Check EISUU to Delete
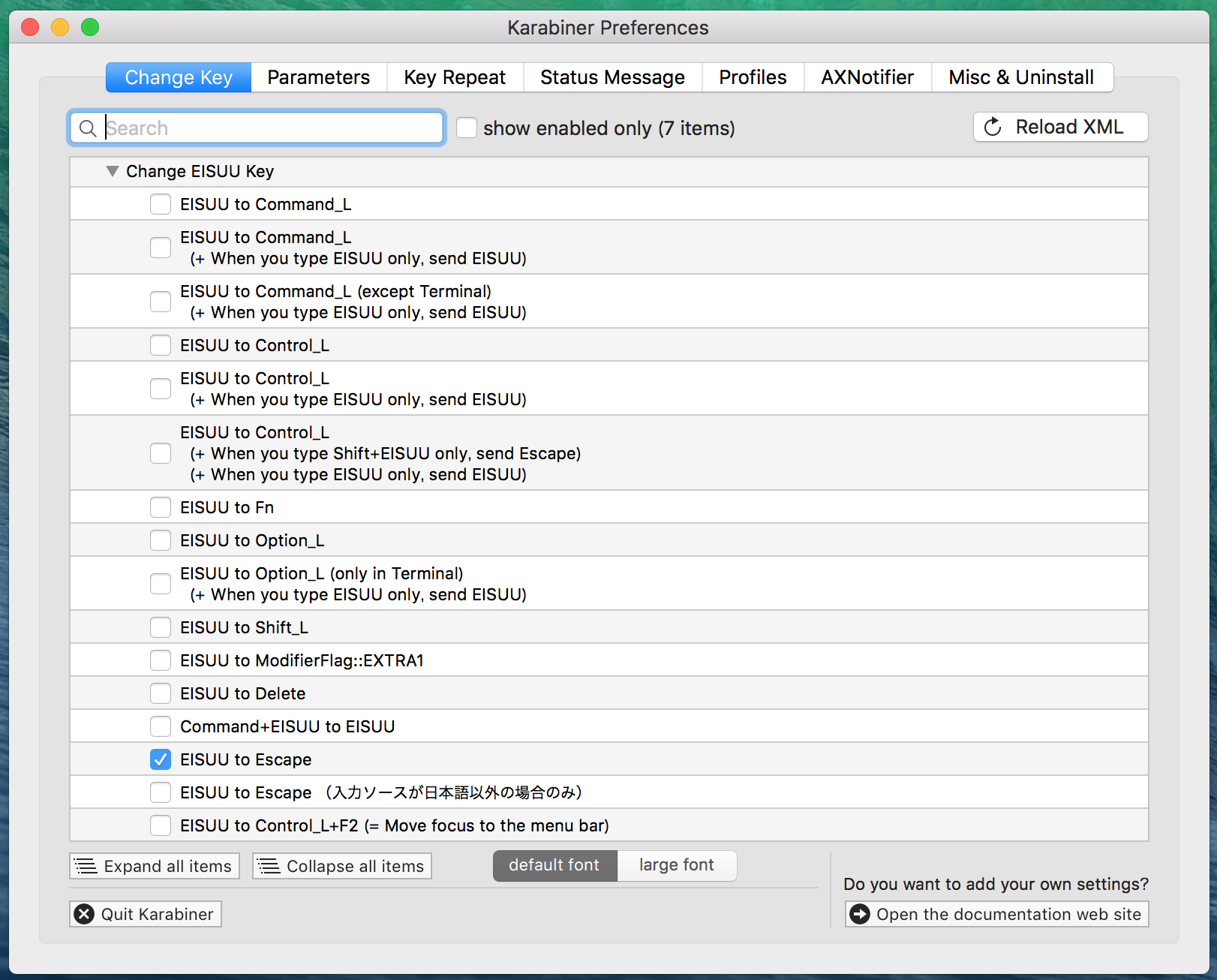 point(161,693)
